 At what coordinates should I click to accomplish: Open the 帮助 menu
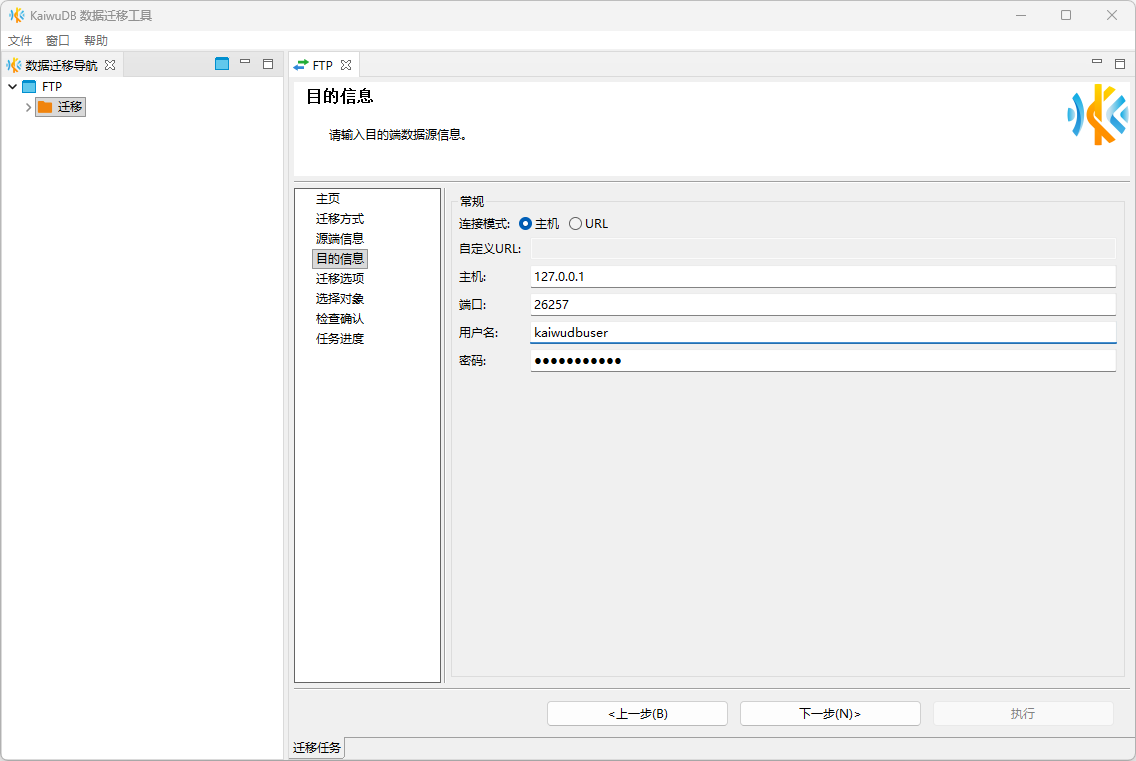[x=96, y=41]
